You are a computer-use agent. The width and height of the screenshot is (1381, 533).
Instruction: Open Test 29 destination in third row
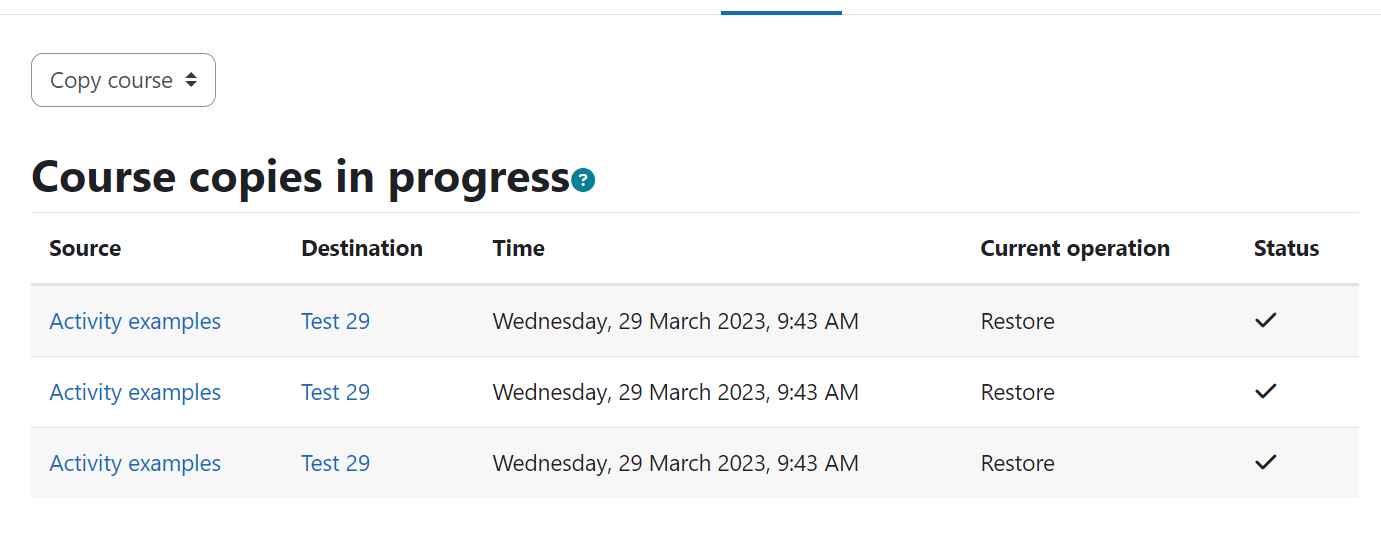tap(336, 463)
